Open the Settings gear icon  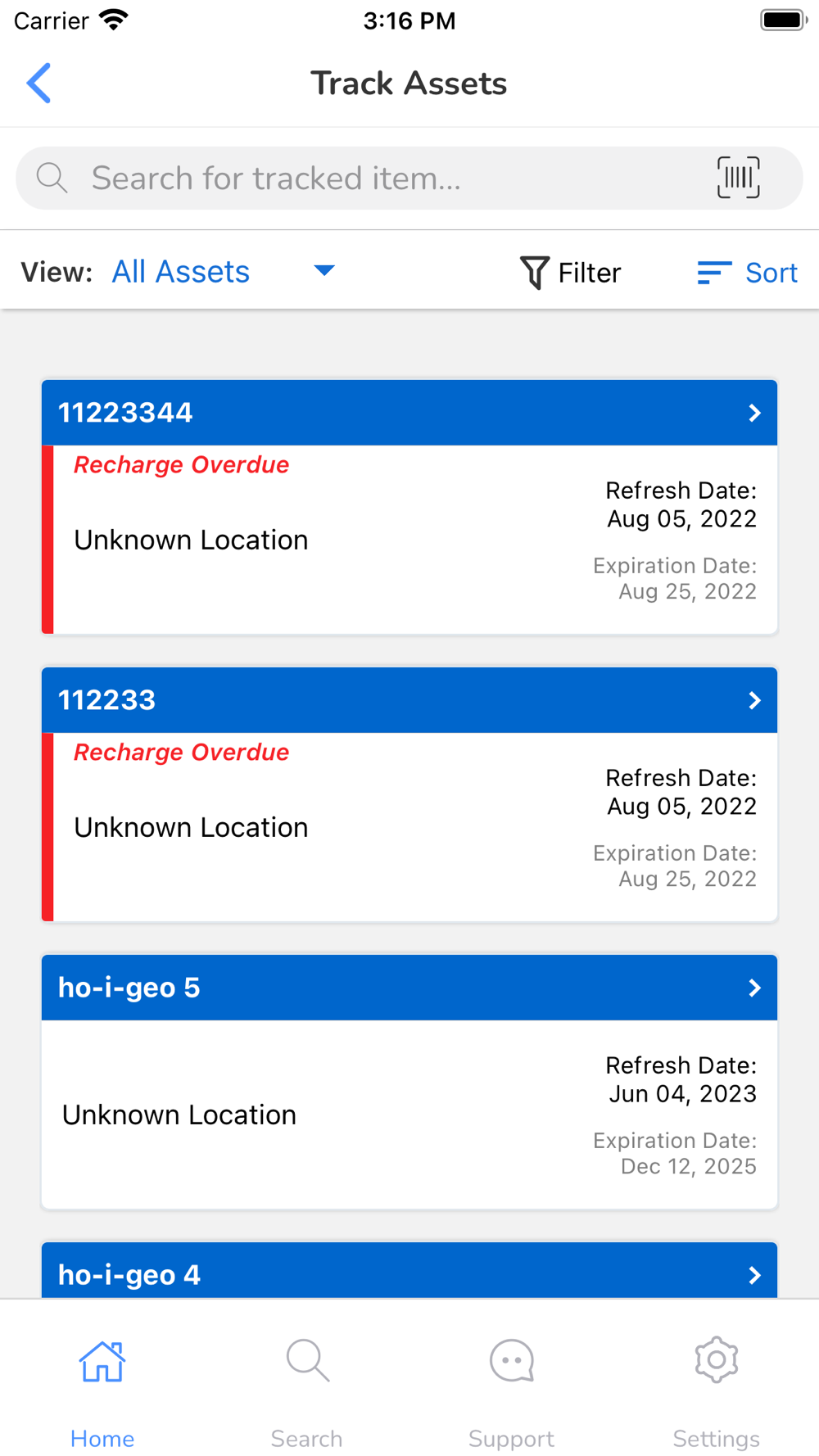(x=717, y=1360)
